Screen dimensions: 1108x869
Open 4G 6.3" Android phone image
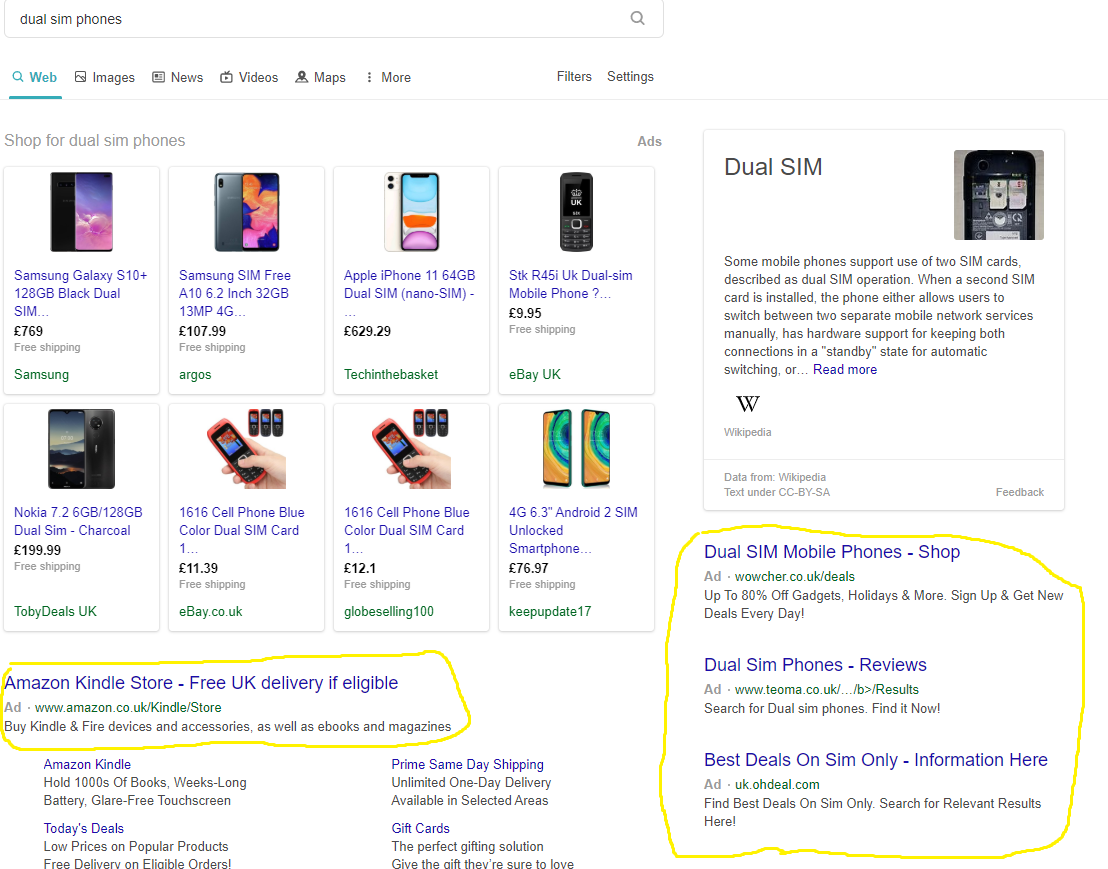pos(577,449)
